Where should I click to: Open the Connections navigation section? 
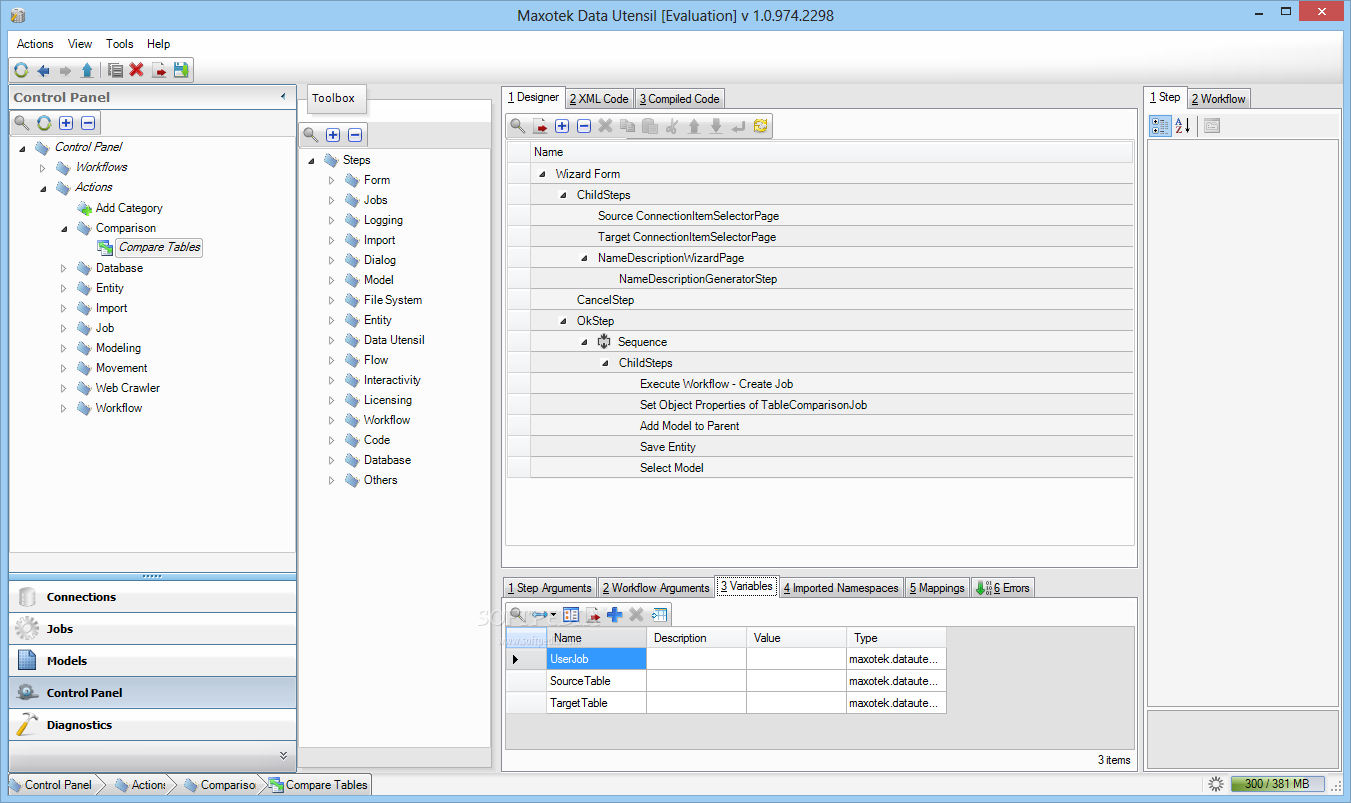pyautogui.click(x=153, y=597)
